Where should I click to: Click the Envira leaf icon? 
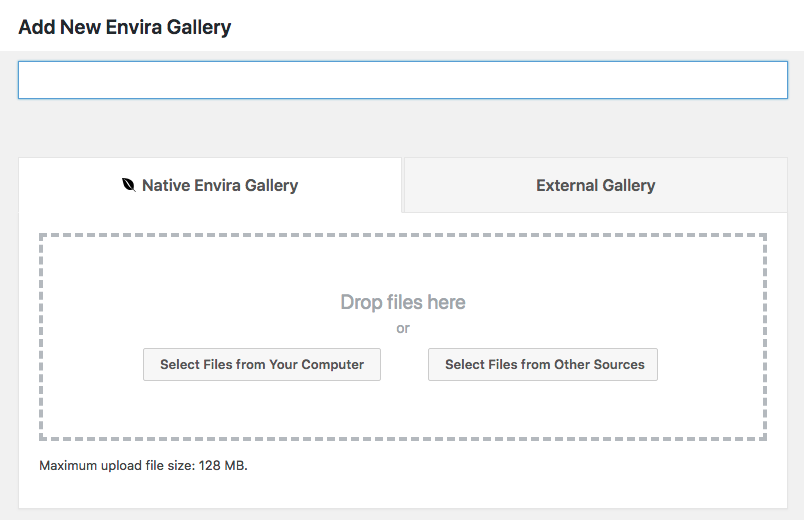pos(129,185)
